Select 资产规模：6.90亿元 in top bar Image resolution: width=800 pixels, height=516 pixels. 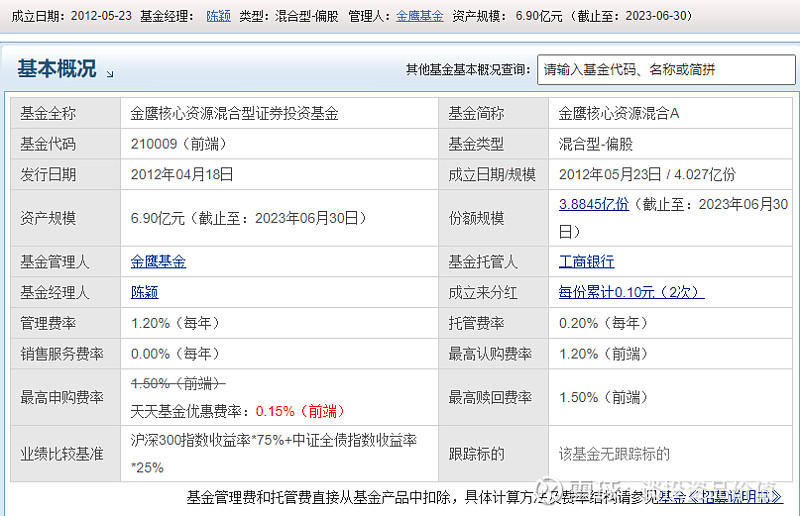click(507, 16)
